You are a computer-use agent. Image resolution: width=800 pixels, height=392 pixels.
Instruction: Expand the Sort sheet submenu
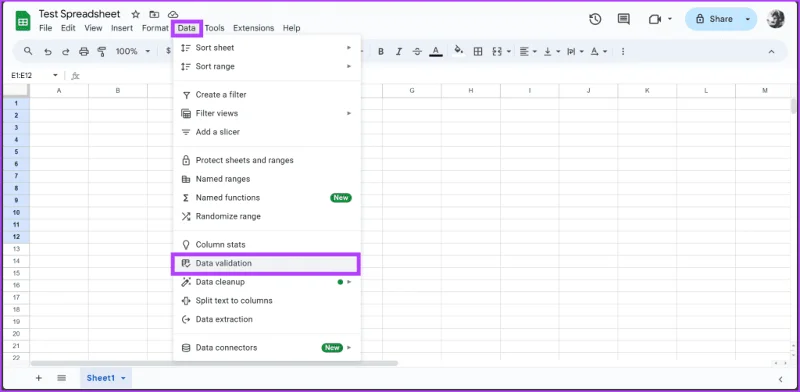click(267, 47)
